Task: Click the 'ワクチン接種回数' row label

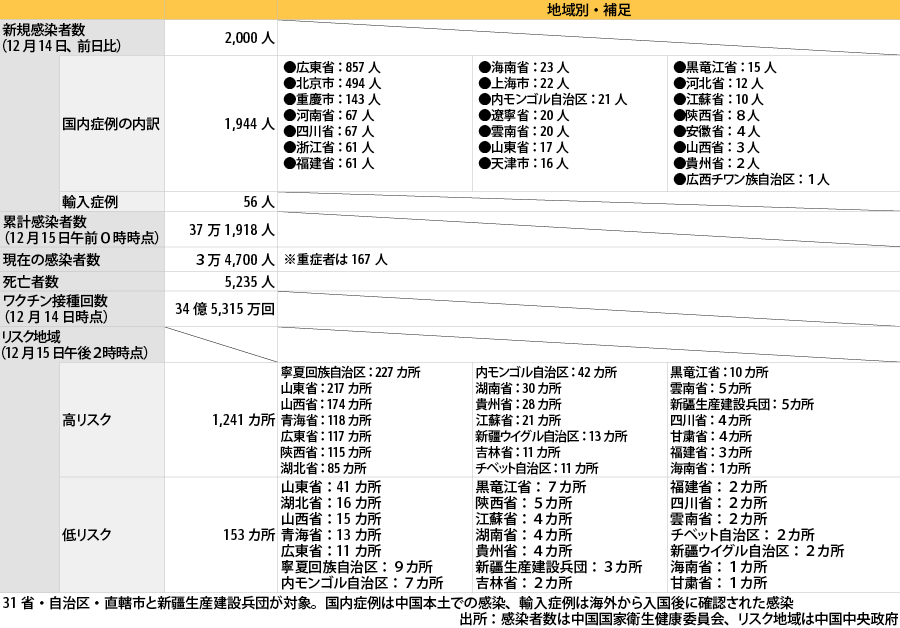Action: (55, 301)
